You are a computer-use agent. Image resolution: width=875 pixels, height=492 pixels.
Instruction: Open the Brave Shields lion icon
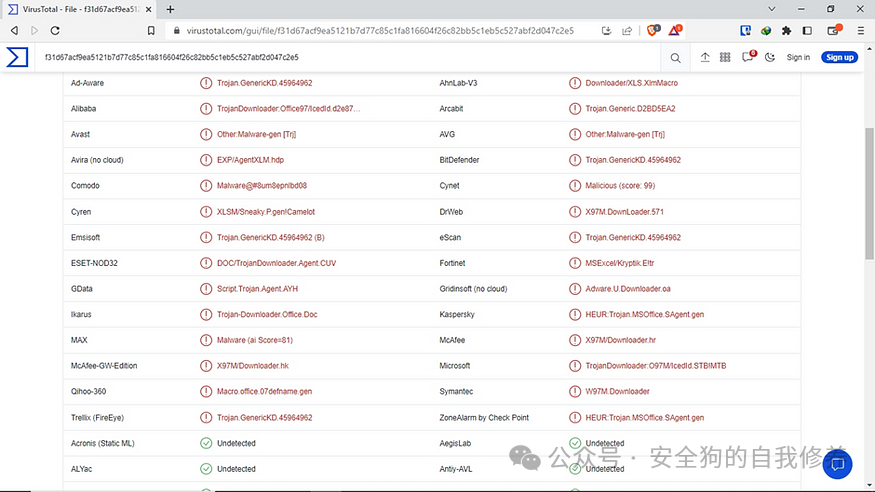652,30
